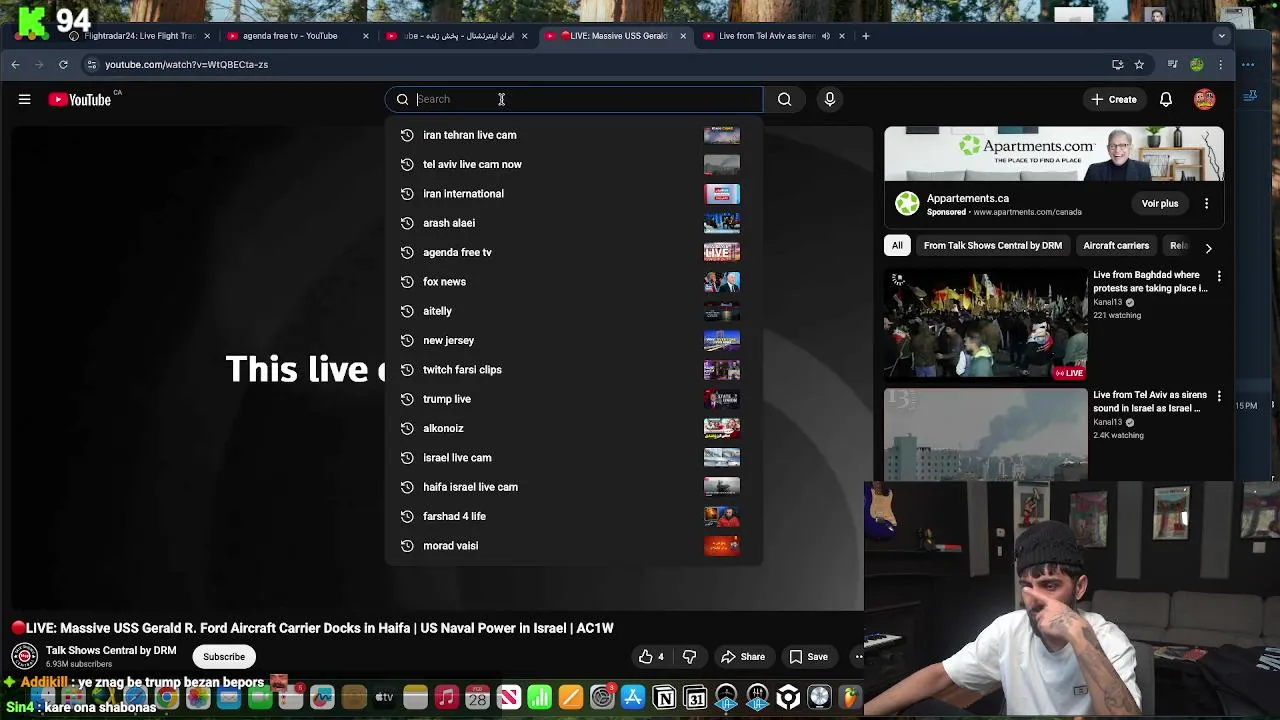Select suggestion 'arash alaei'
This screenshot has width=1280, height=720.
[574, 223]
